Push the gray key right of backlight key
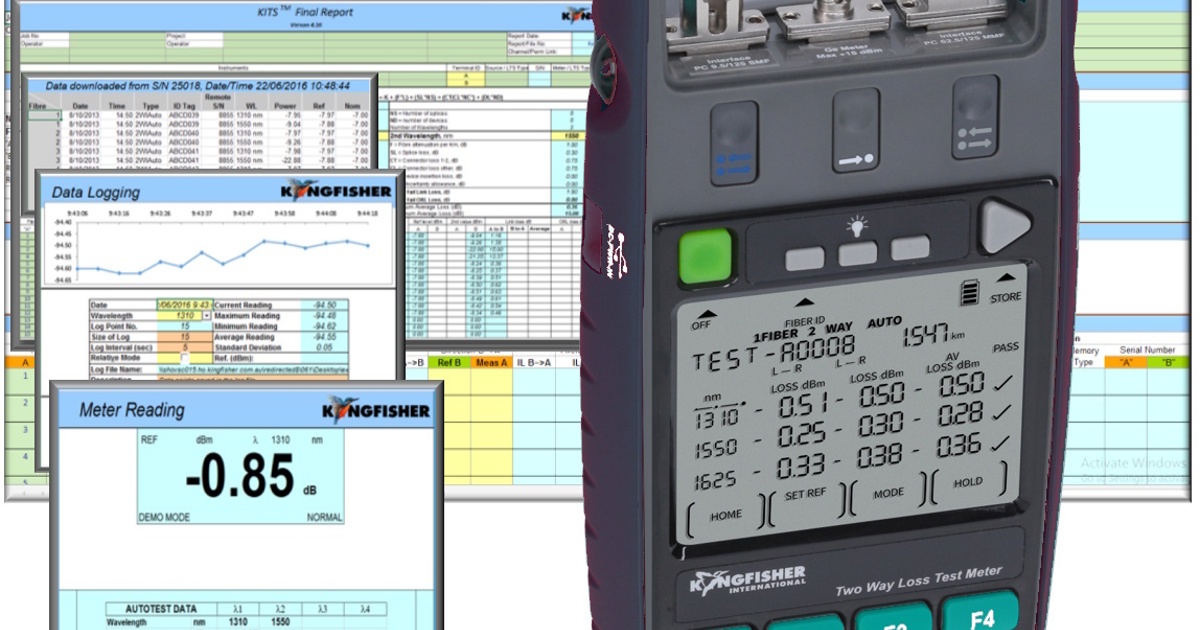The image size is (1200, 630). (910, 248)
